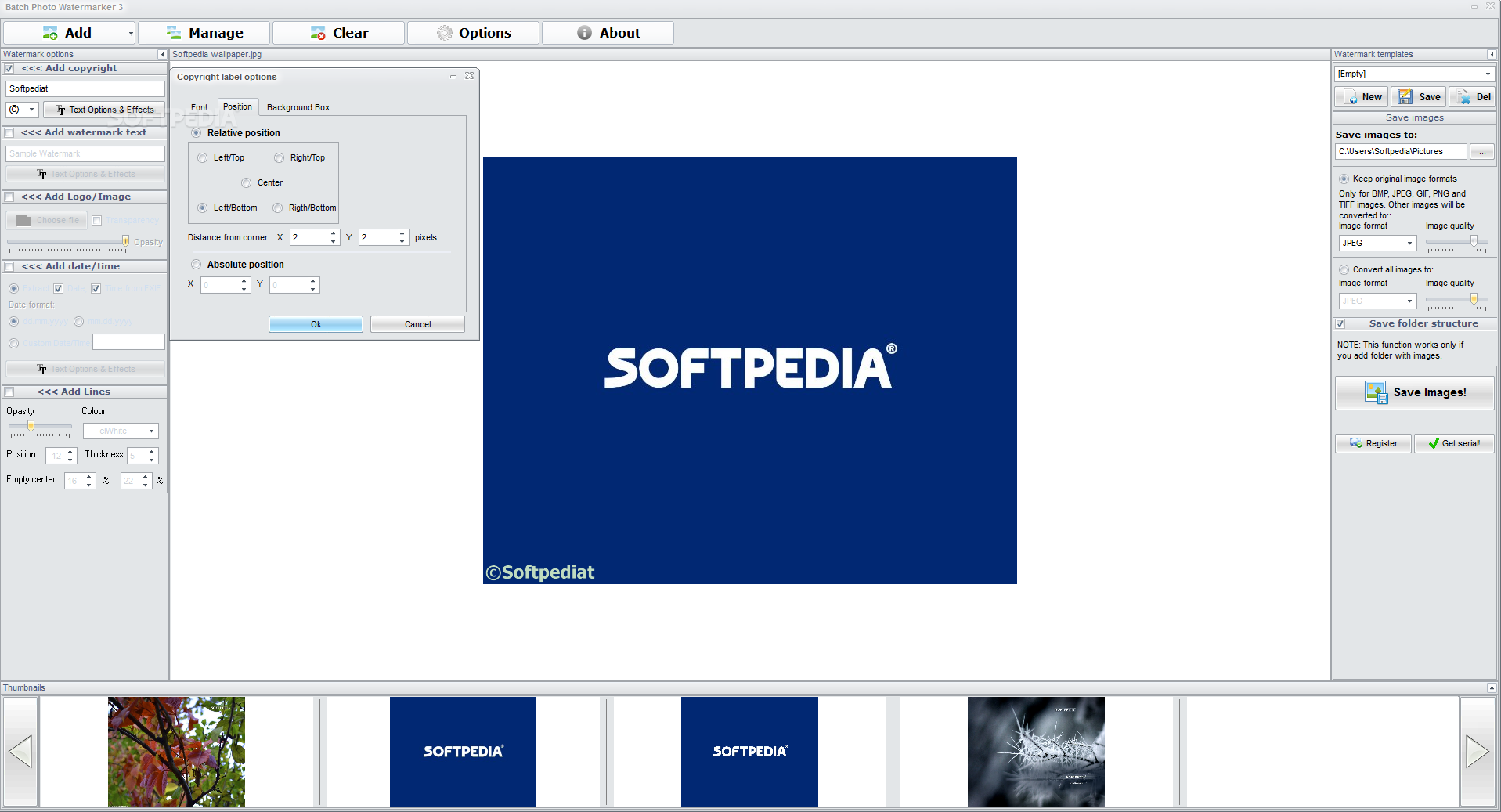1501x812 pixels.
Task: Click the Save template button
Action: click(1419, 97)
